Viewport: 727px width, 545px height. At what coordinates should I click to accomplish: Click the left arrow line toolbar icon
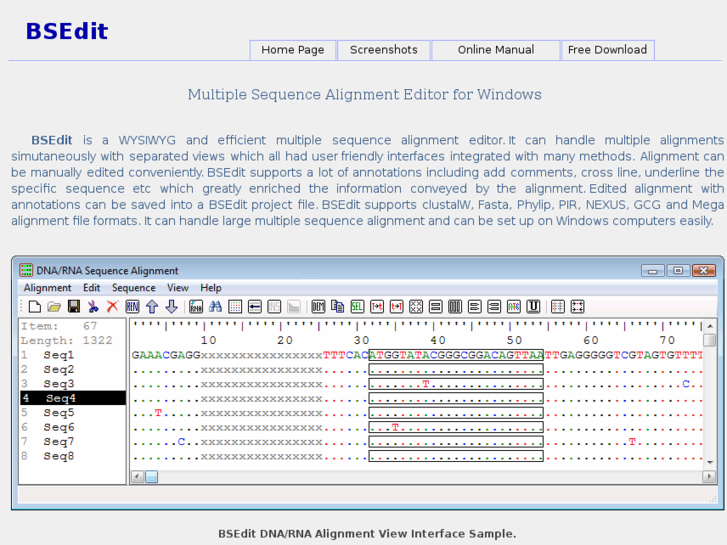tap(255, 307)
